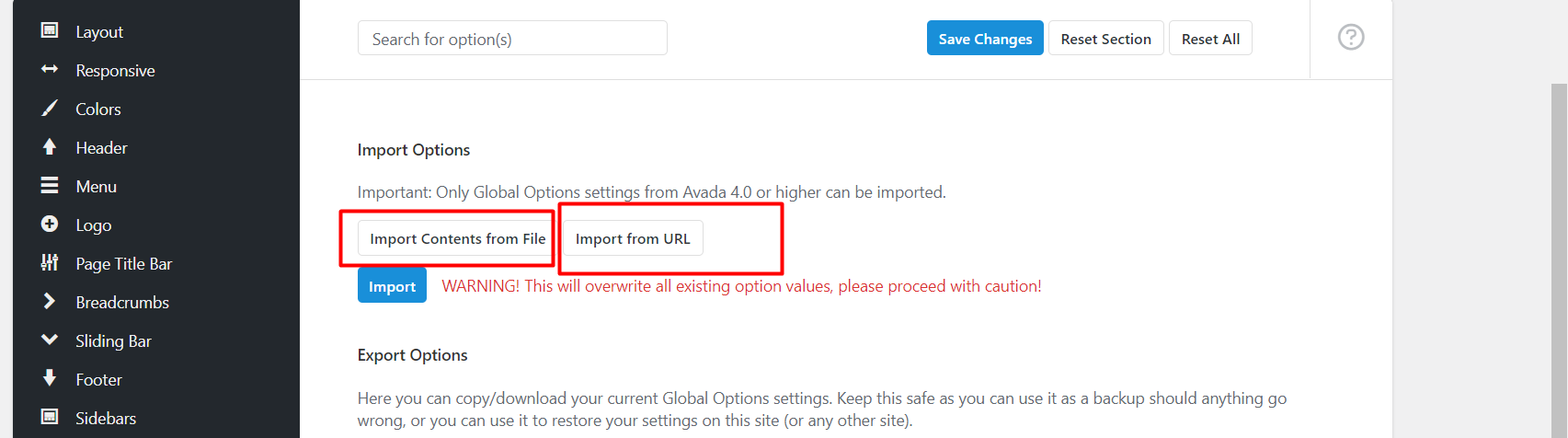Screen dimensions: 1568x438
Task: Open the help question mark icon
Action: pyautogui.click(x=1351, y=38)
